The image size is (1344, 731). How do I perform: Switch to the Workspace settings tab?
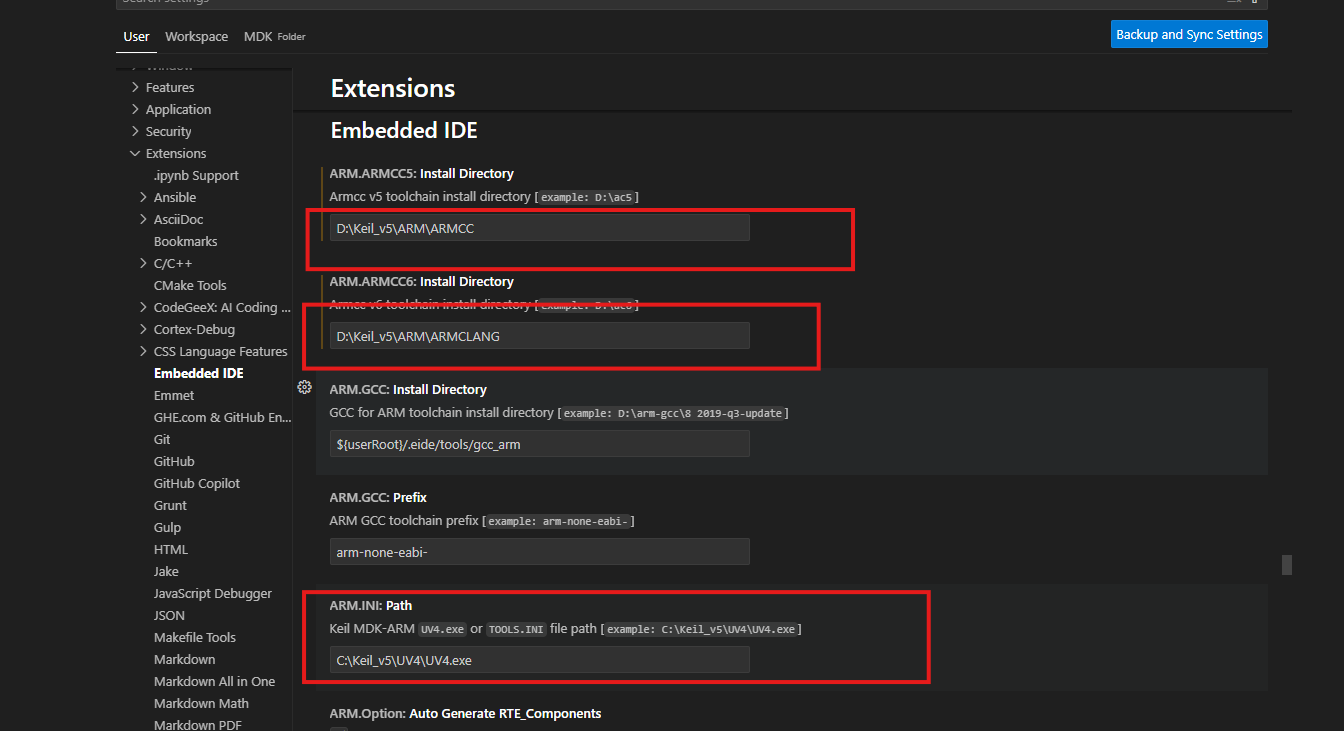click(x=196, y=36)
